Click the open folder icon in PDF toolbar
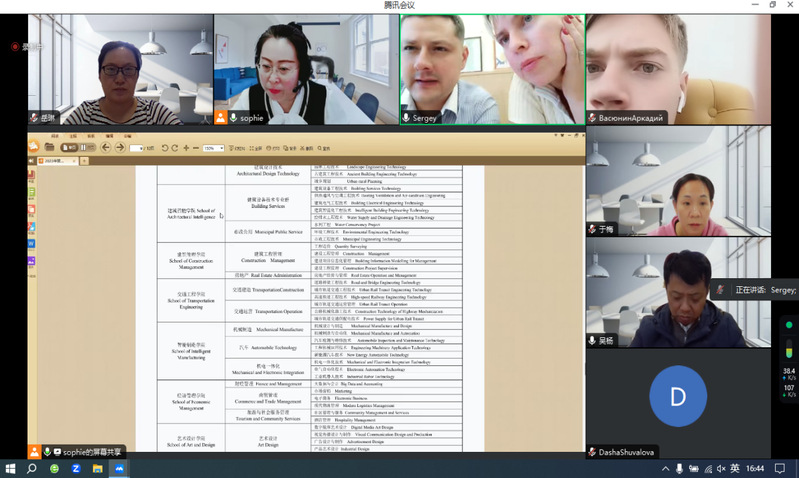Screen dimensions: 799x478 pyautogui.click(x=49, y=147)
